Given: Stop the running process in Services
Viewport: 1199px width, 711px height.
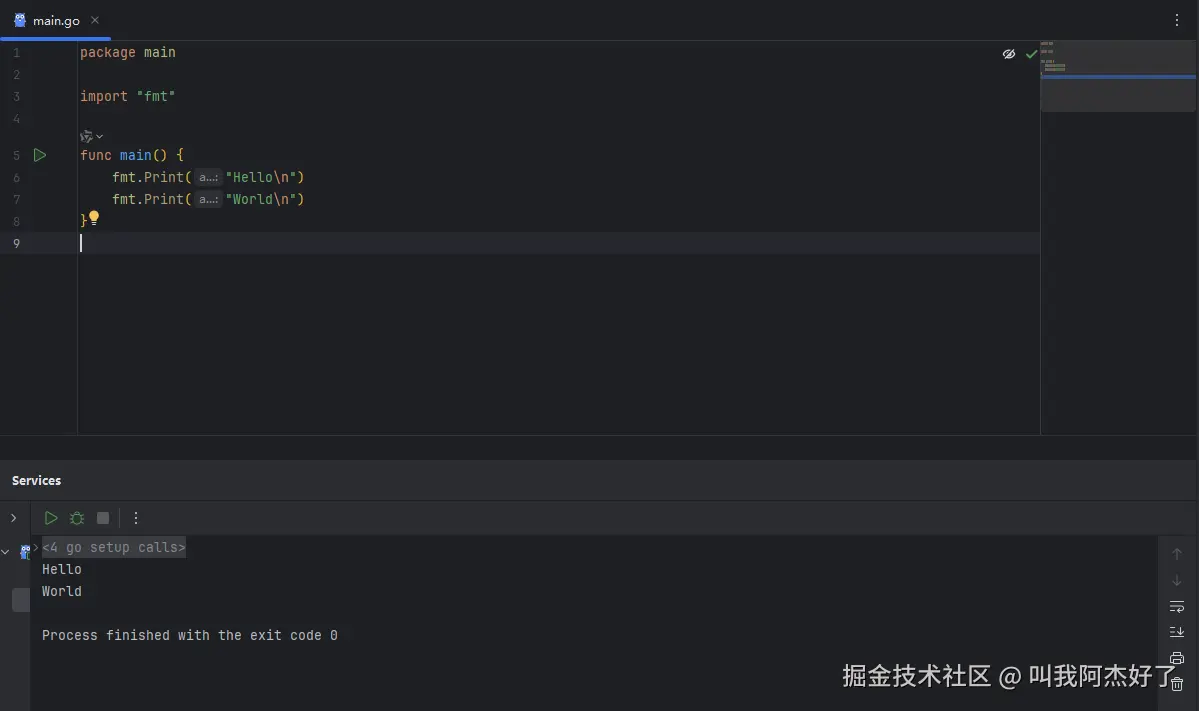Looking at the screenshot, I should pos(102,518).
